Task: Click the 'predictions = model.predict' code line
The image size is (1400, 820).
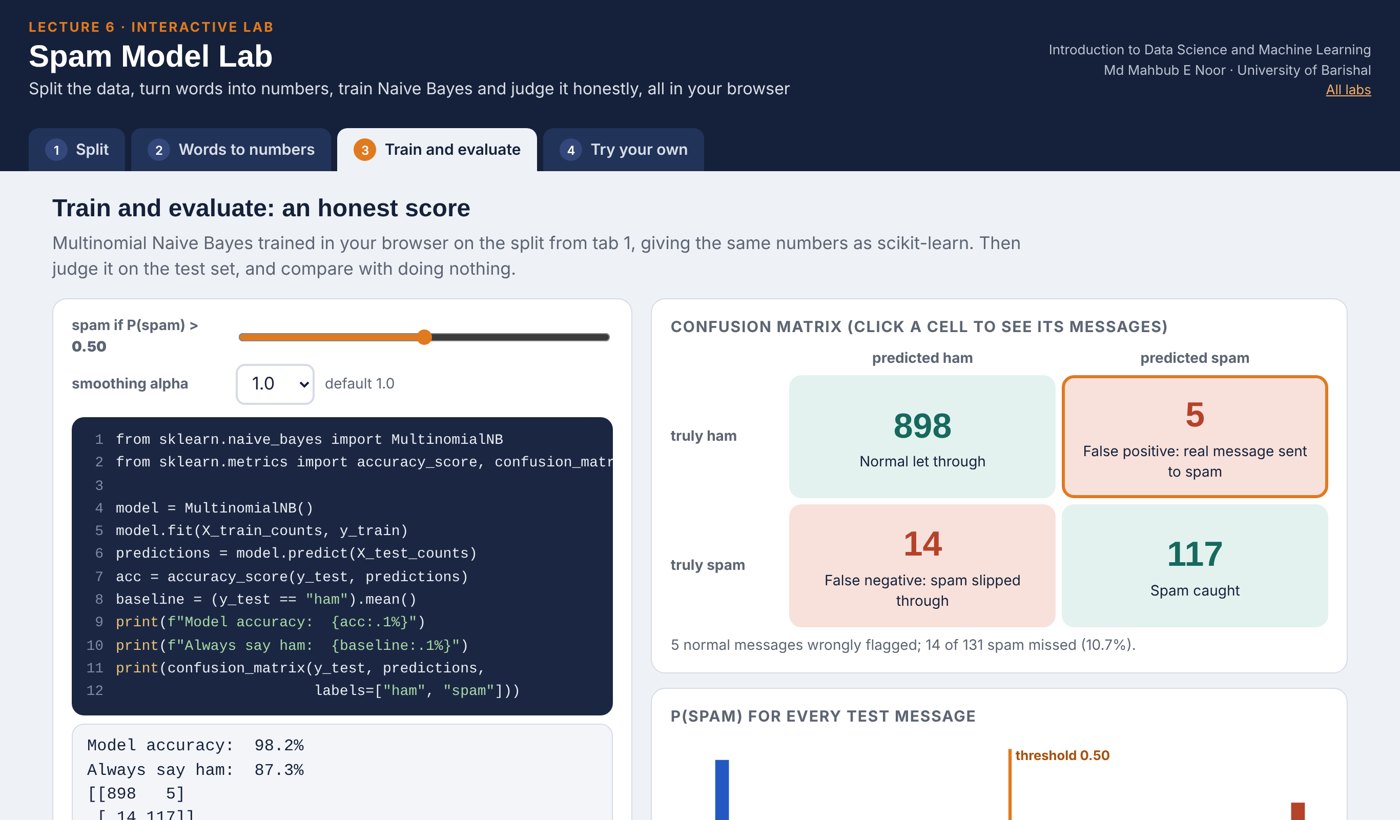Action: click(x=296, y=554)
